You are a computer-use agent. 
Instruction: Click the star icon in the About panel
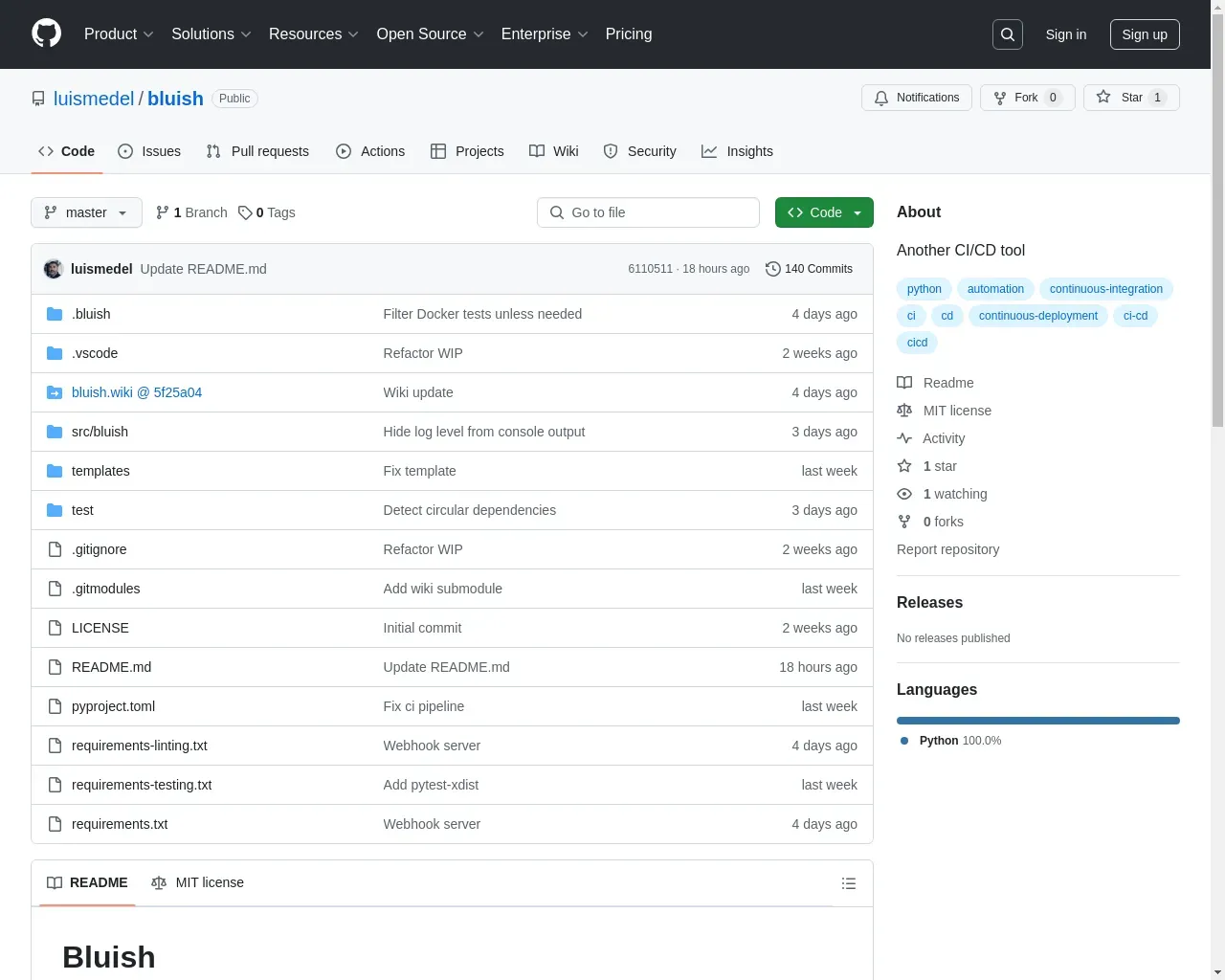pyautogui.click(x=904, y=466)
